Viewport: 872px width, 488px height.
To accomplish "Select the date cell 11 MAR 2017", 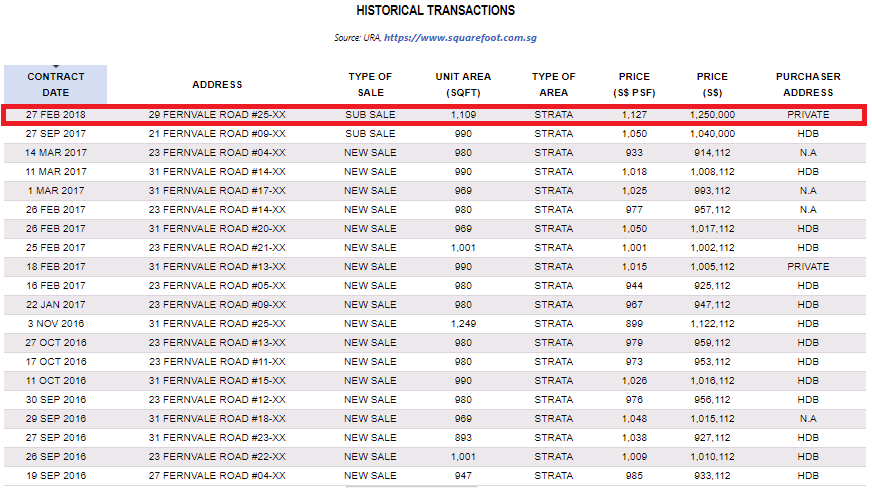I will [x=56, y=172].
